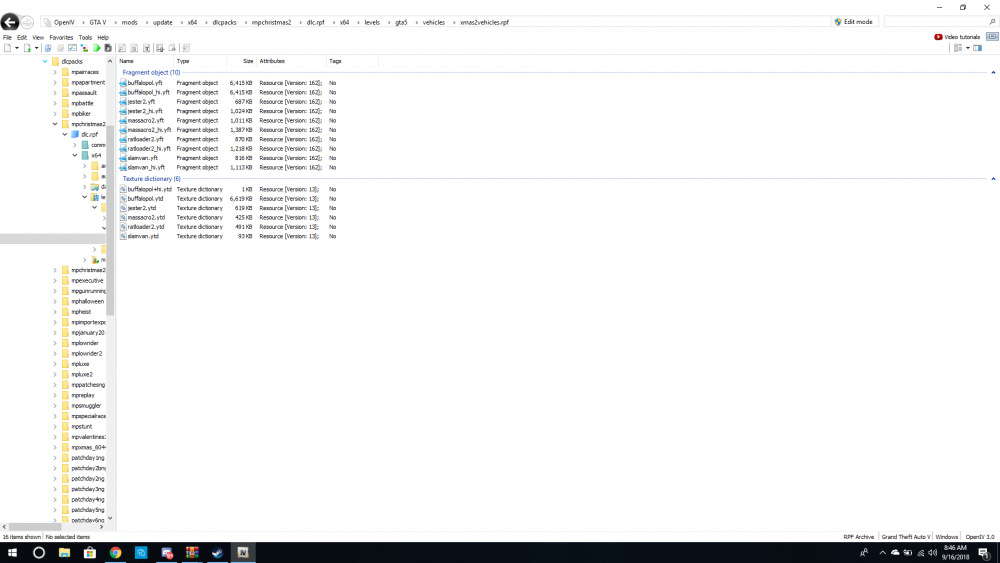Sort by the Name column header
This screenshot has height=563, width=1000.
pyautogui.click(x=145, y=61)
